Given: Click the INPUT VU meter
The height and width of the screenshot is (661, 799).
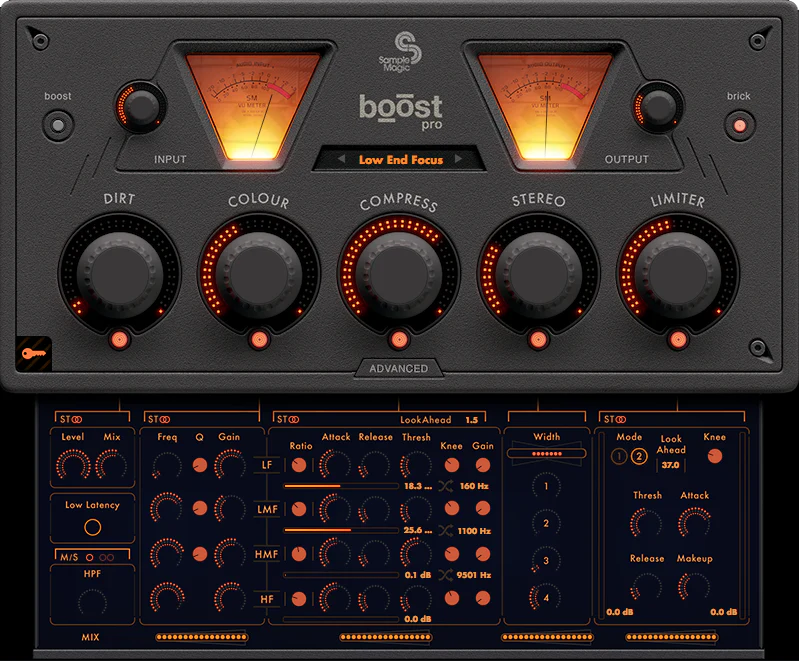Looking at the screenshot, I should [253, 105].
